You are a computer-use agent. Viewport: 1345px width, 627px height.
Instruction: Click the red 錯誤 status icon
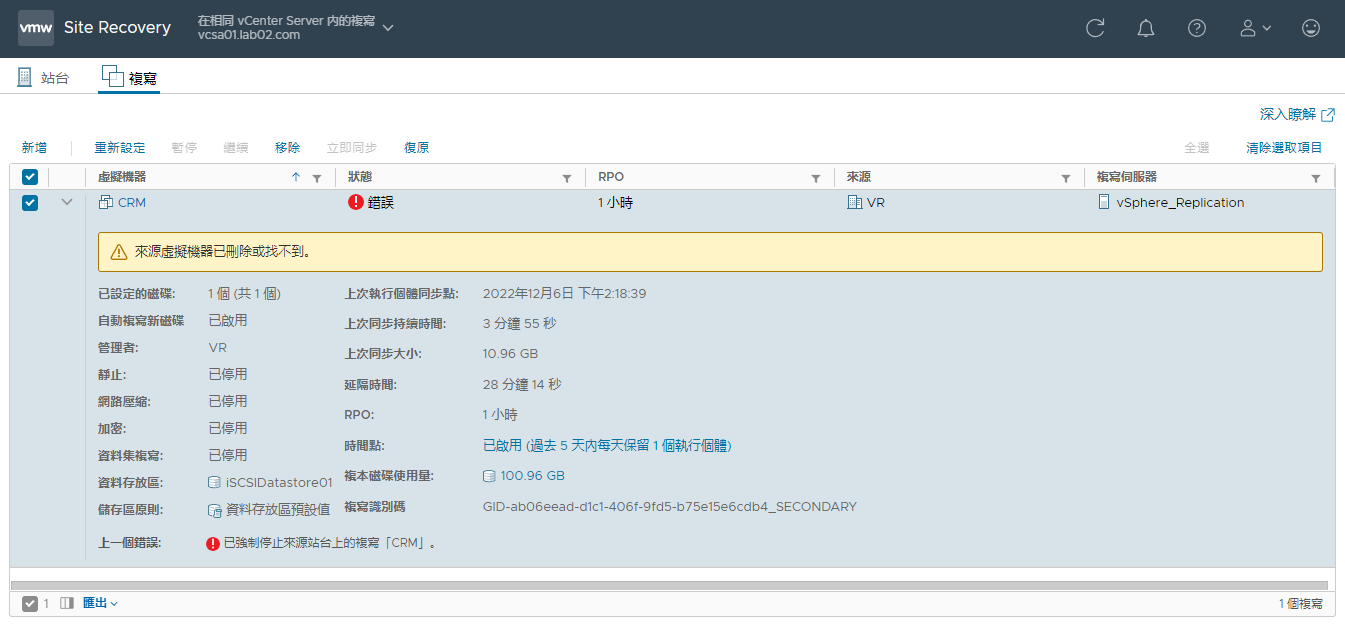(356, 202)
